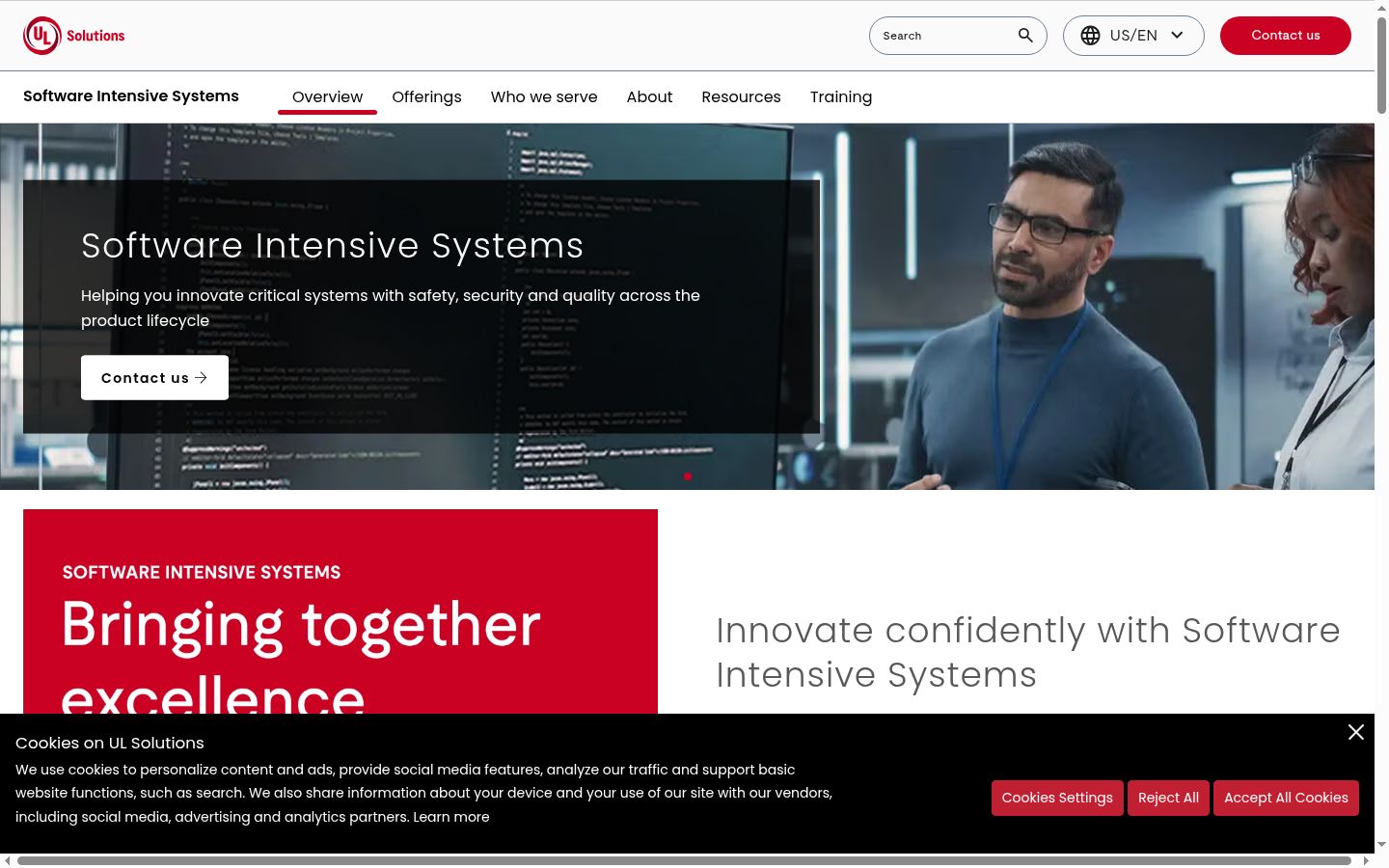
Task: Open Cookies Settings
Action: 1057,798
